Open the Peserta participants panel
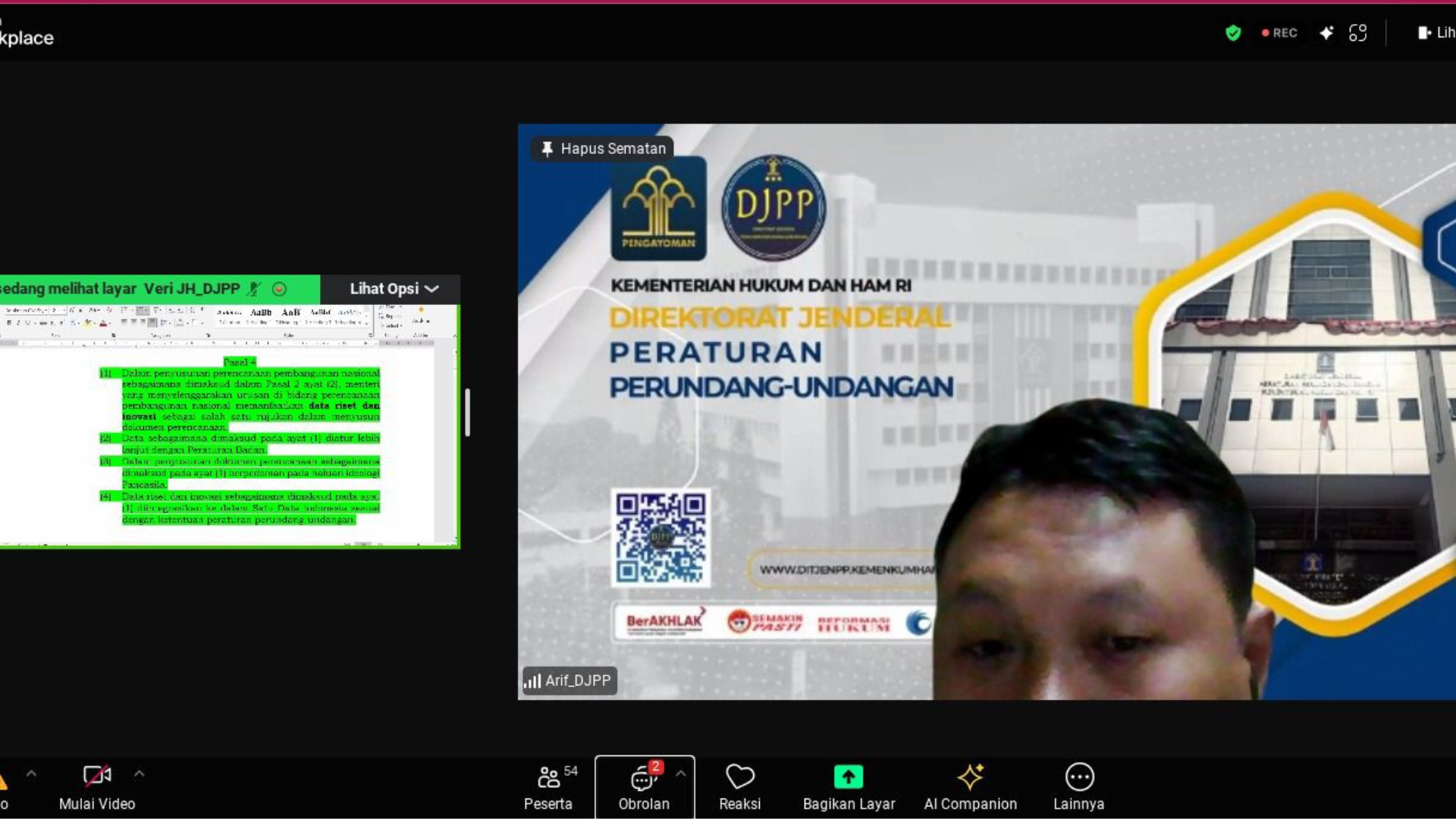This screenshot has height=819, width=1456. pos(548,787)
